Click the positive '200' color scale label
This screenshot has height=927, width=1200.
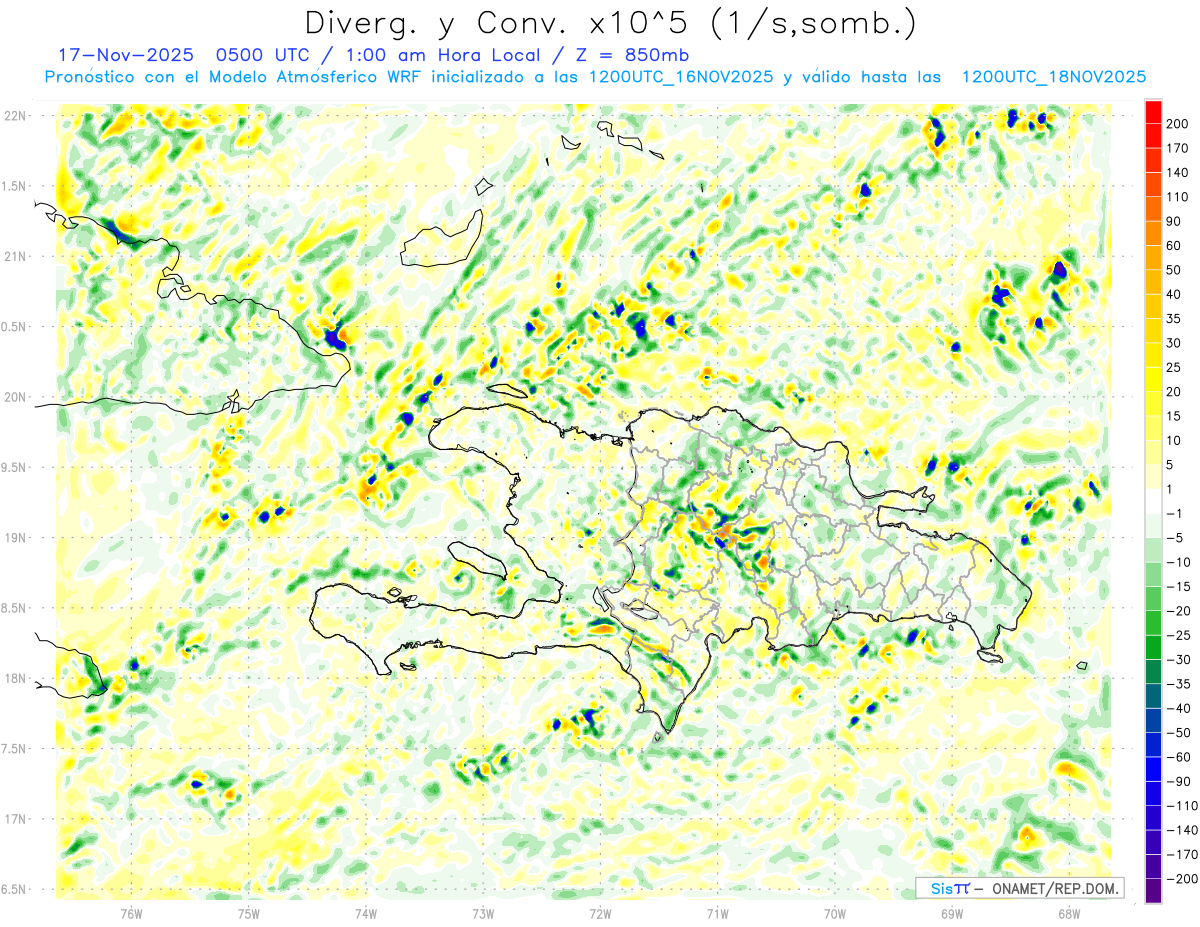click(x=1179, y=123)
